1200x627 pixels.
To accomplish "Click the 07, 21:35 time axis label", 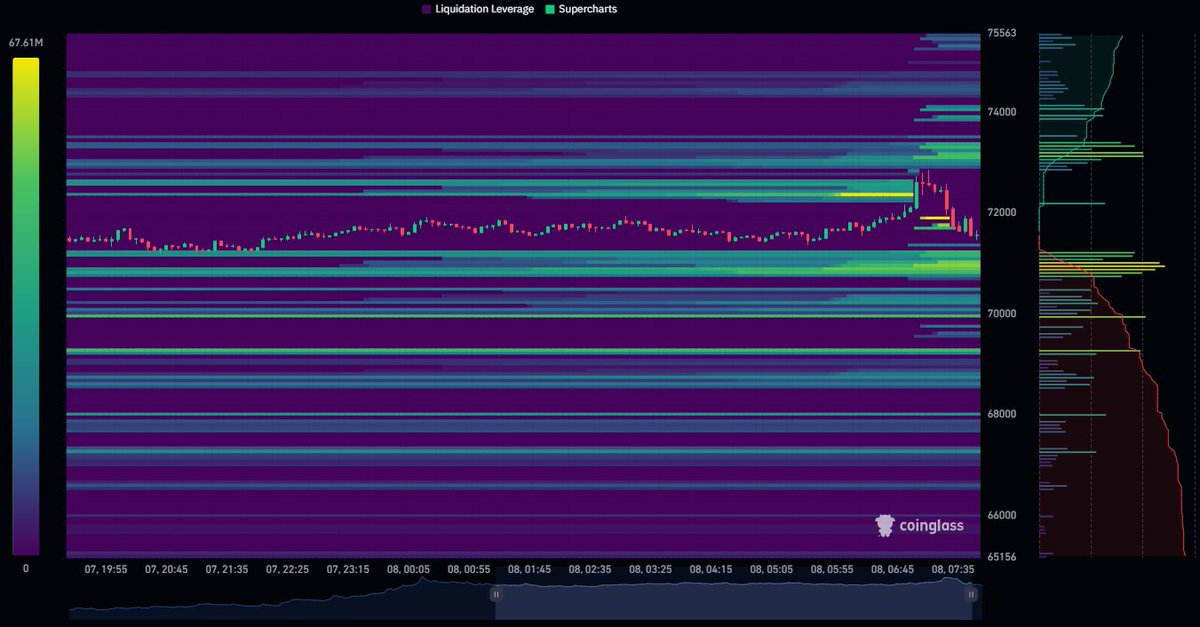I will point(226,569).
